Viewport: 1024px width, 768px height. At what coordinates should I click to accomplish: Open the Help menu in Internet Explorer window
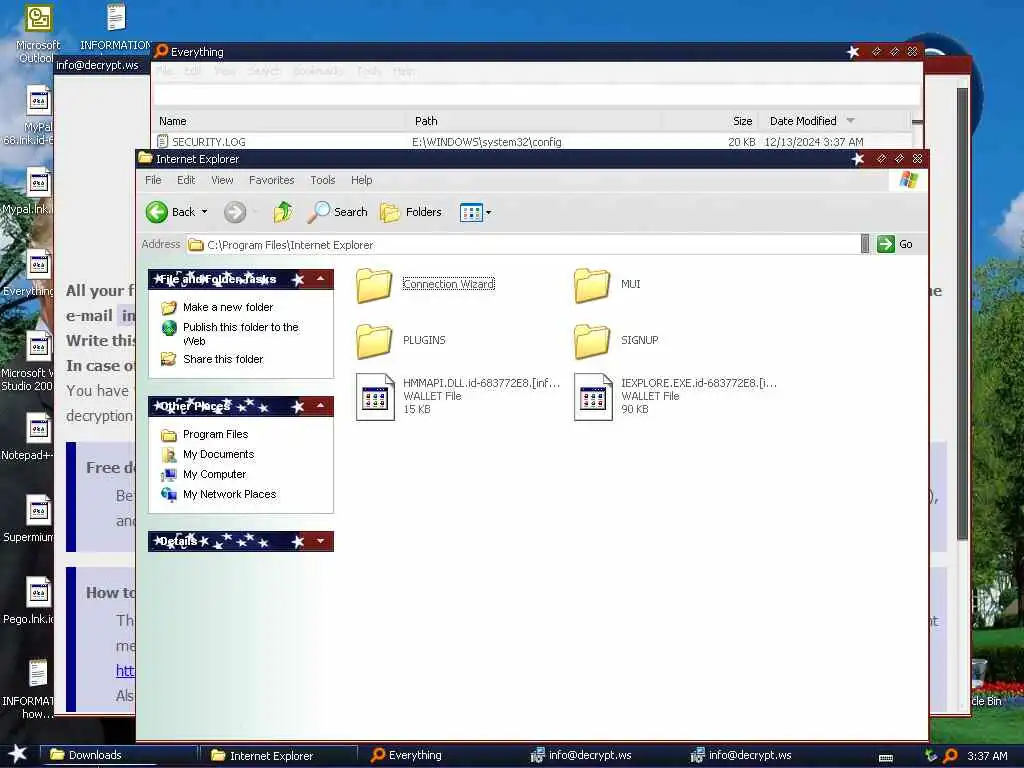pyautogui.click(x=362, y=180)
